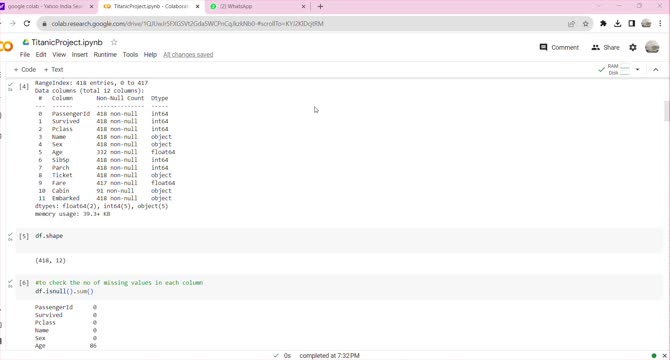Star the TitanicProject.ipynb notebook

114,42
